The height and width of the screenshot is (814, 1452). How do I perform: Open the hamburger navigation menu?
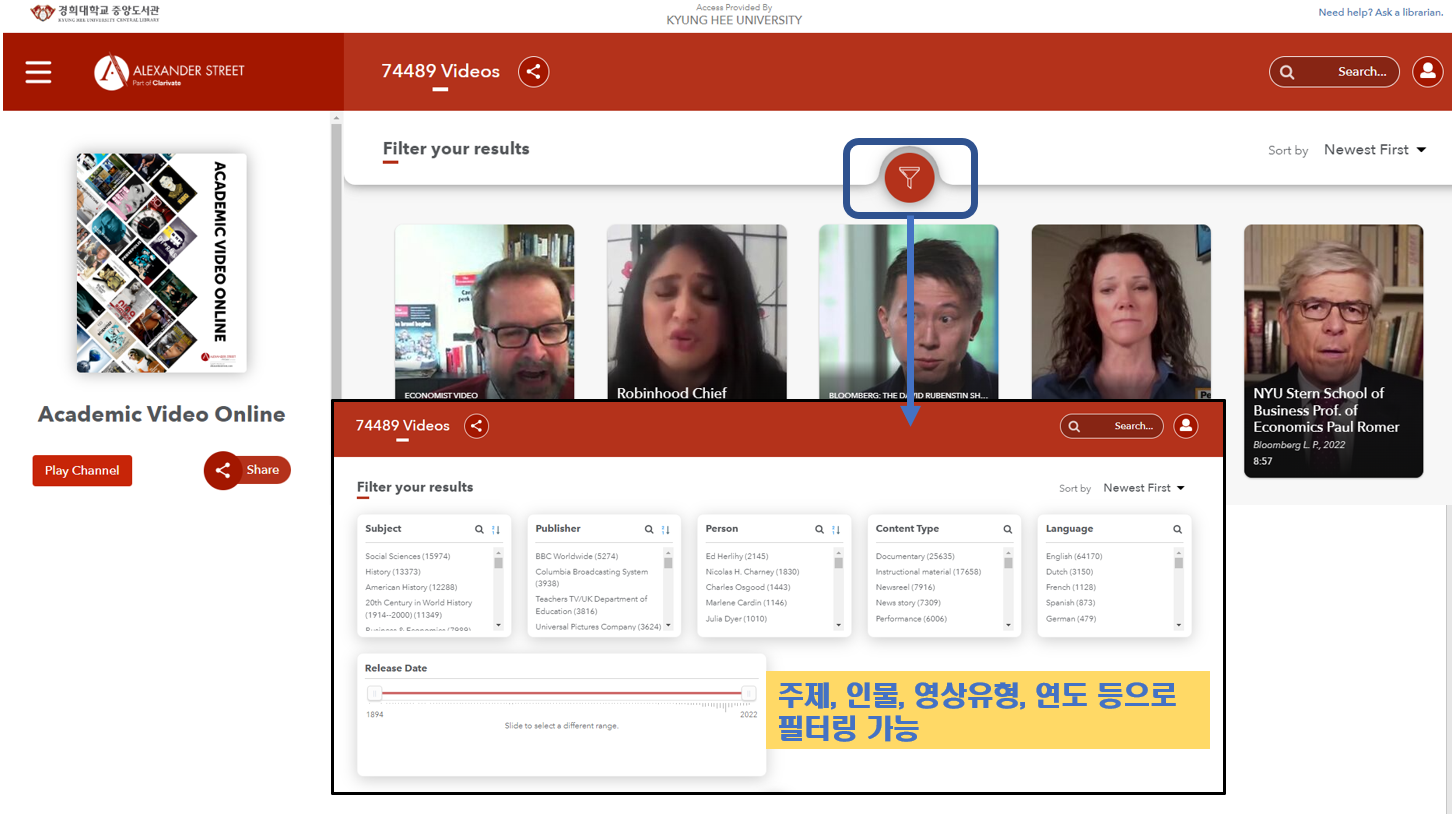[x=38, y=72]
